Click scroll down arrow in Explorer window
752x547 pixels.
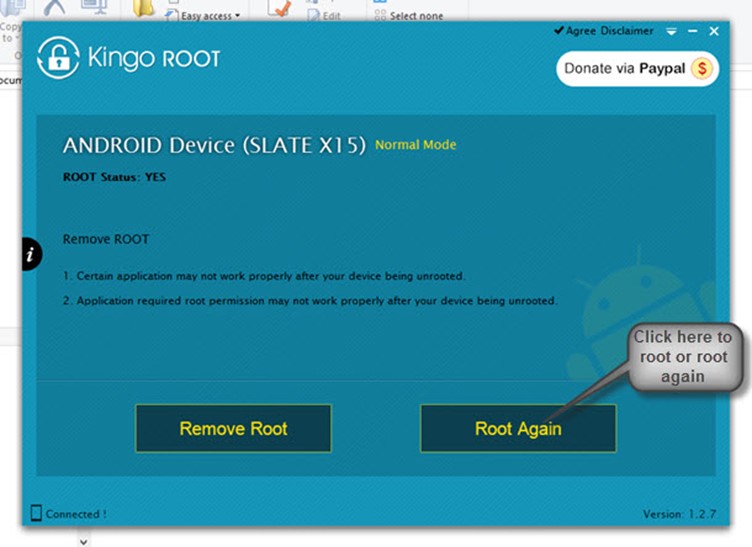coord(83,542)
